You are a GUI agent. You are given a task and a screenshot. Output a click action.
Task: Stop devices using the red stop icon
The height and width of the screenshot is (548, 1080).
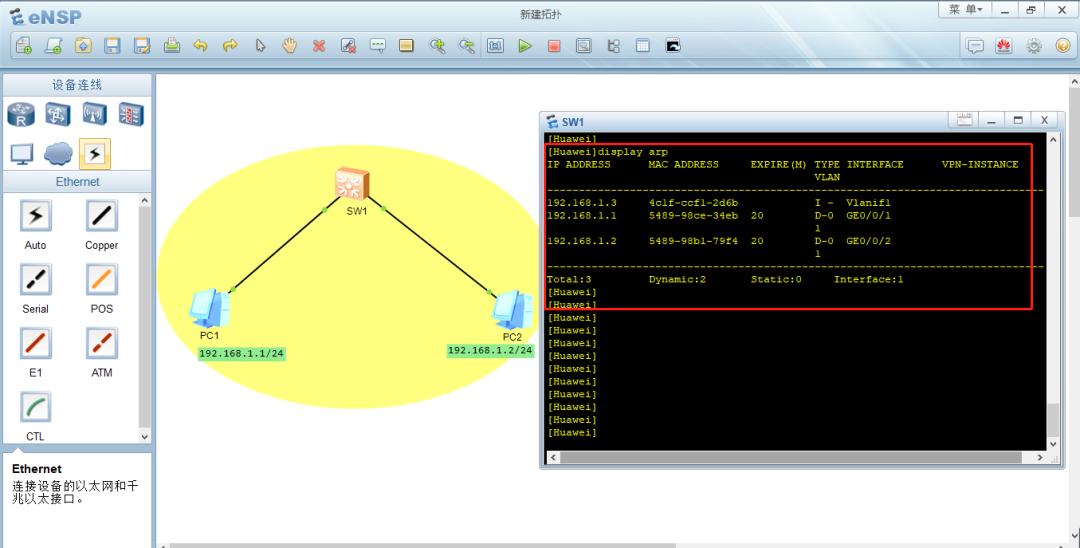(x=554, y=46)
